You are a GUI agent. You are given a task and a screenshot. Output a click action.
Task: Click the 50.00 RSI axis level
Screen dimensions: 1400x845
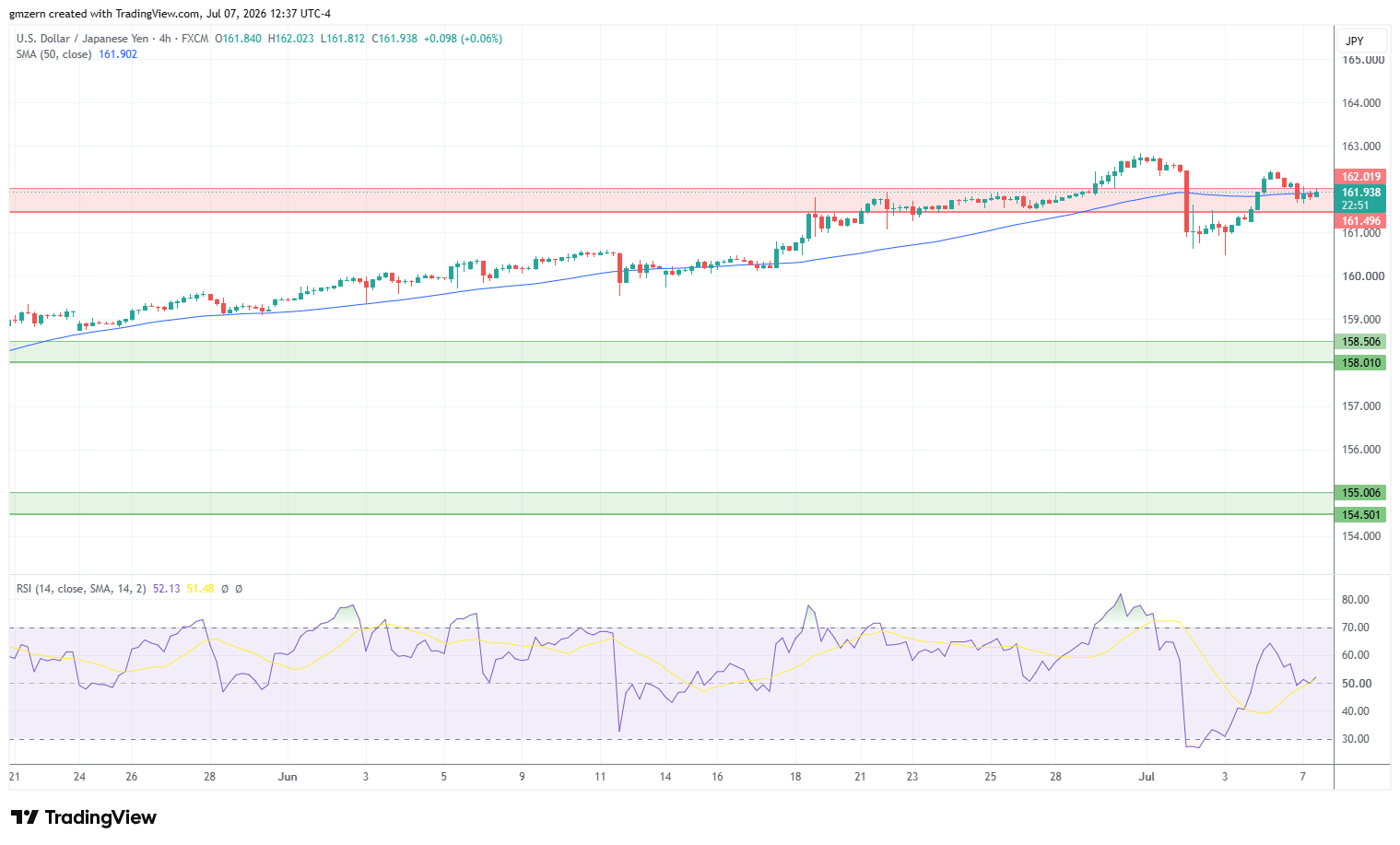click(x=1355, y=684)
